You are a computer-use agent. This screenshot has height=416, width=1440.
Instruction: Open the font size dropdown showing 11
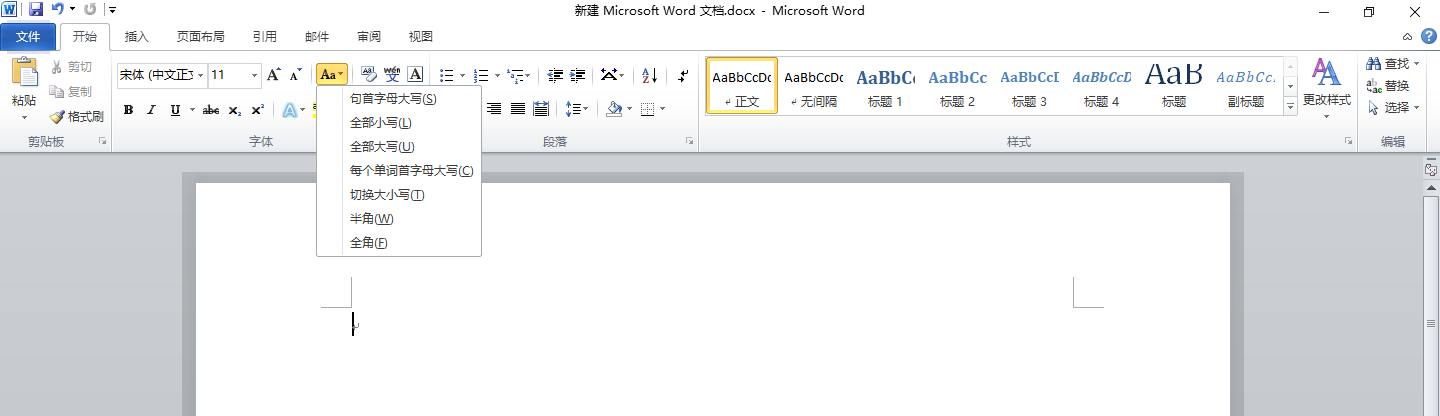tap(254, 75)
